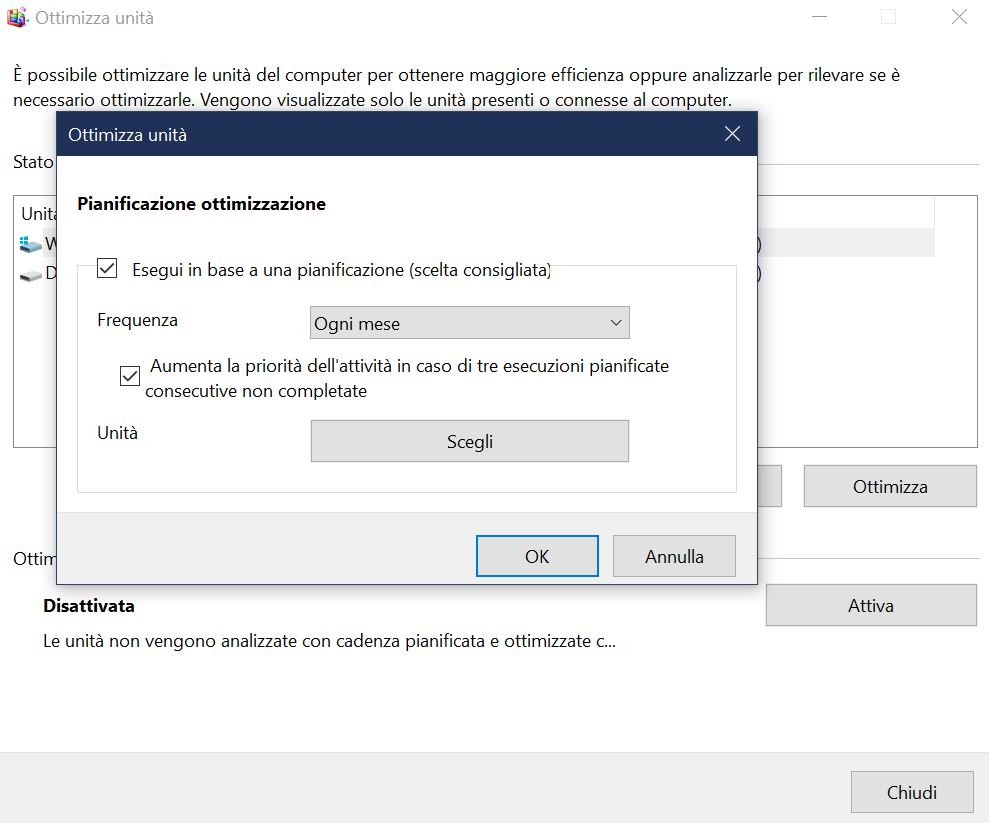
Task: Select the second drive icon in the list
Action: click(30, 276)
